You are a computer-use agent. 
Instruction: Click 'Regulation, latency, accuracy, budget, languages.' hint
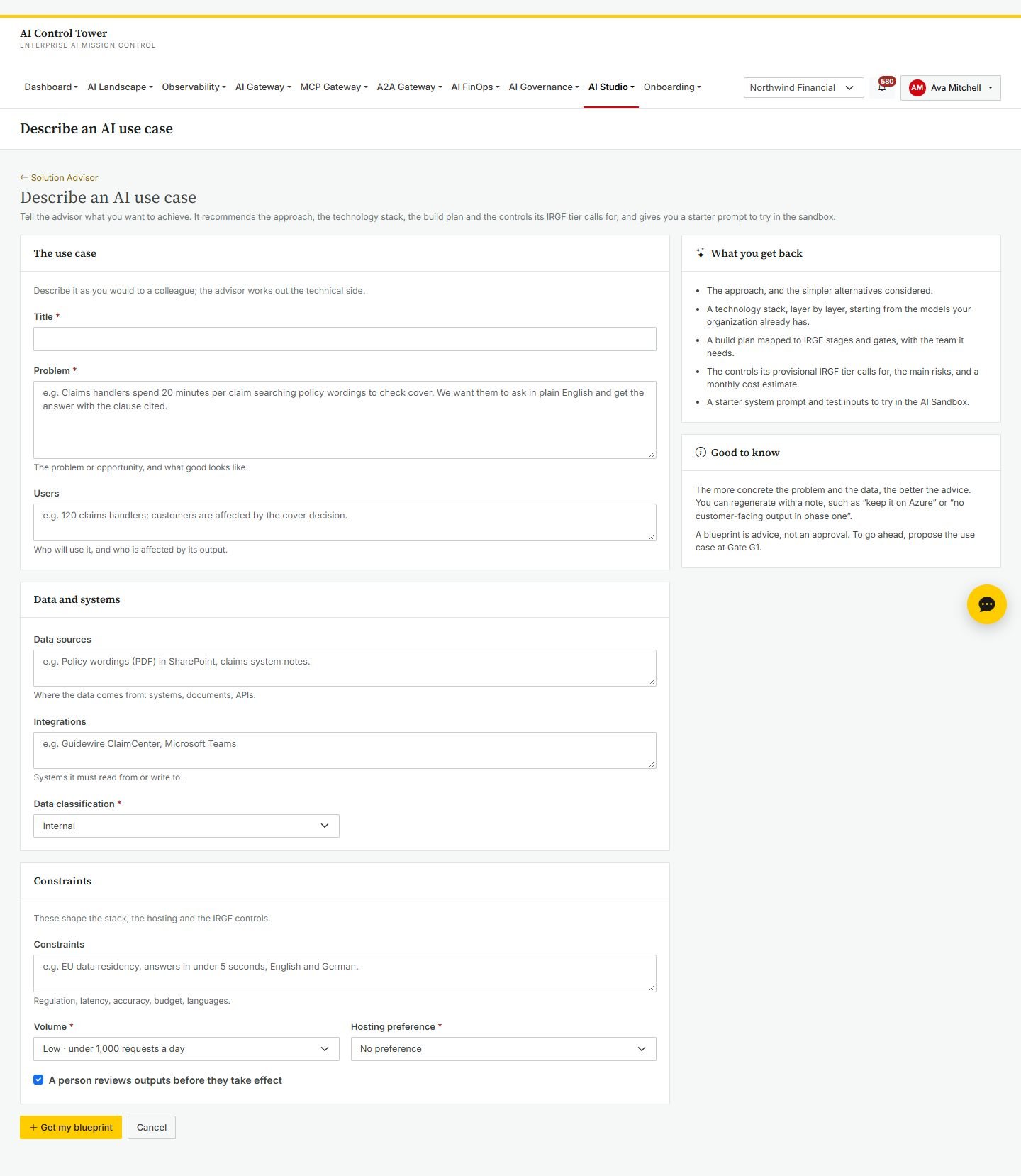(x=132, y=1001)
